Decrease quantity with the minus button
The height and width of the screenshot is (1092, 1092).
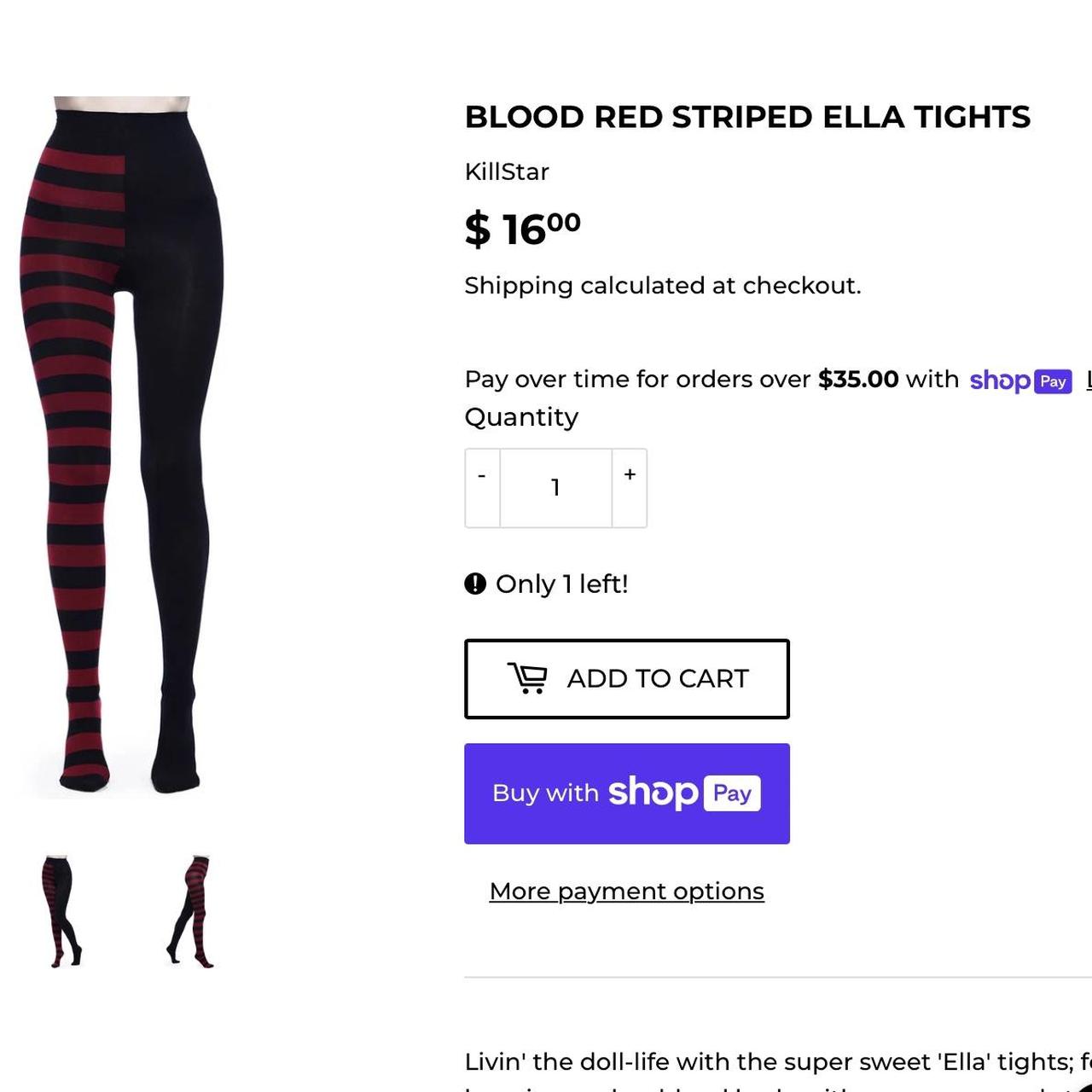(x=482, y=487)
